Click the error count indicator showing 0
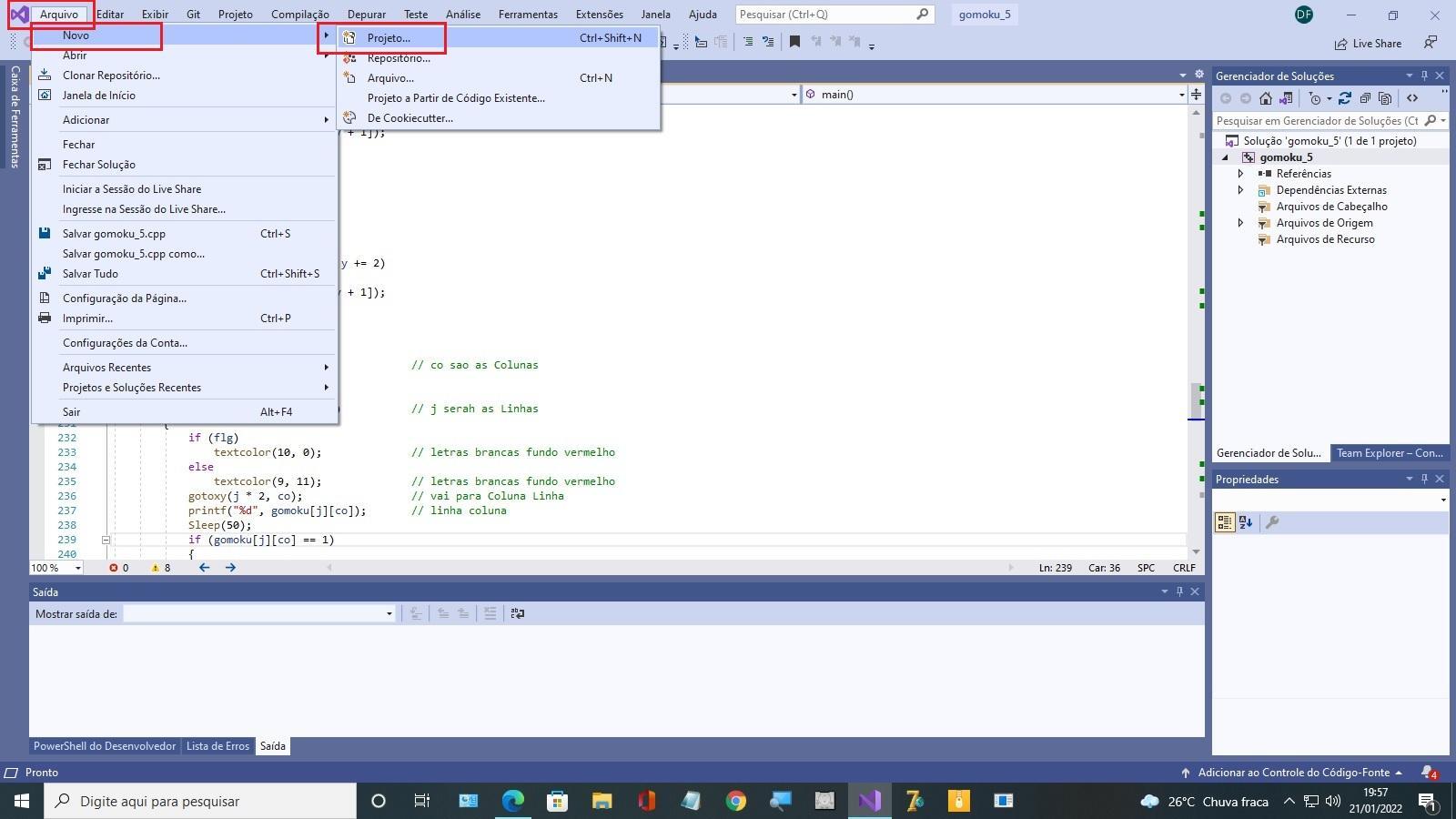This screenshot has height=819, width=1456. pyautogui.click(x=119, y=568)
